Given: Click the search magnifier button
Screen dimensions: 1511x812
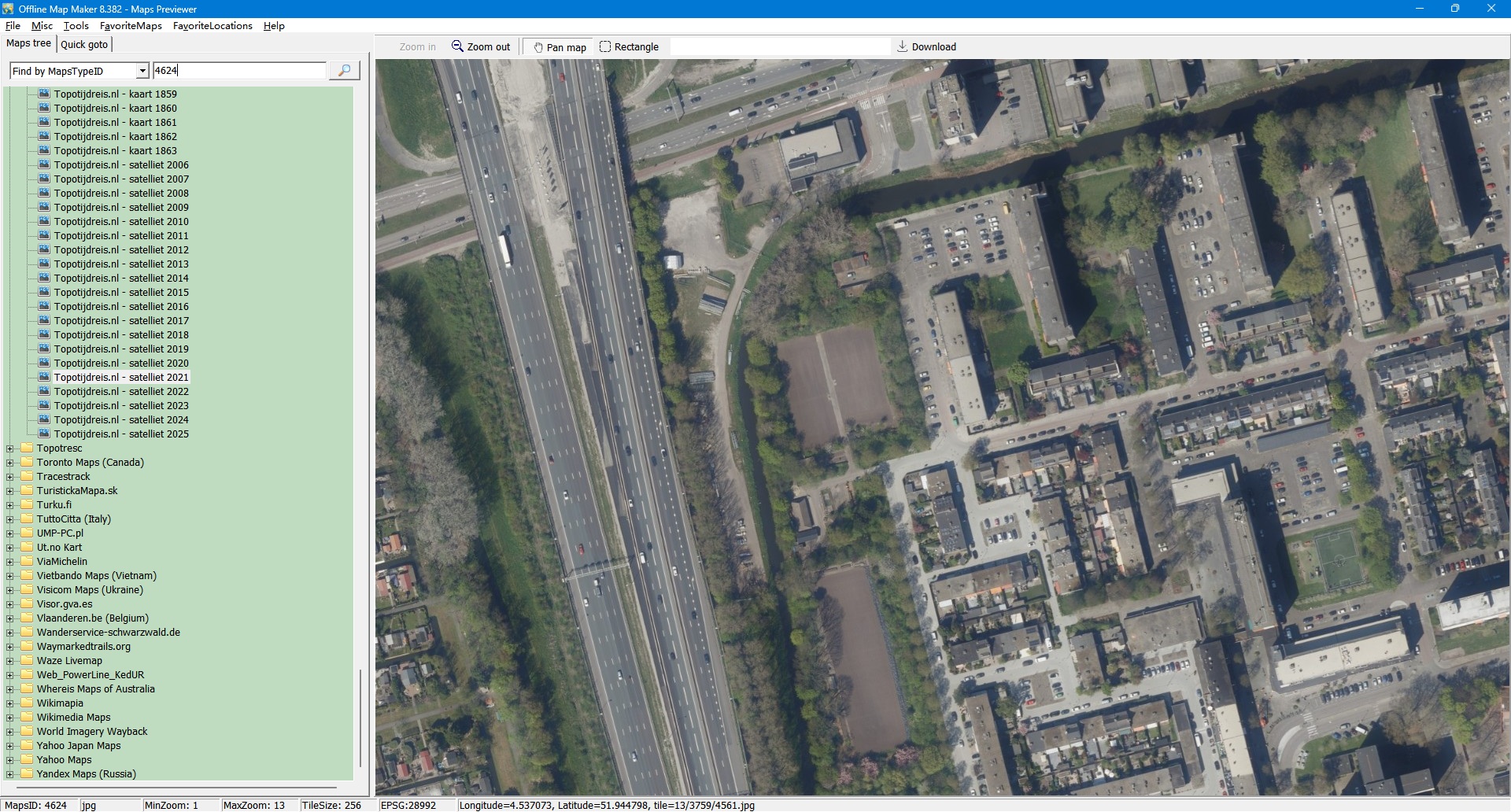Looking at the screenshot, I should click(344, 71).
